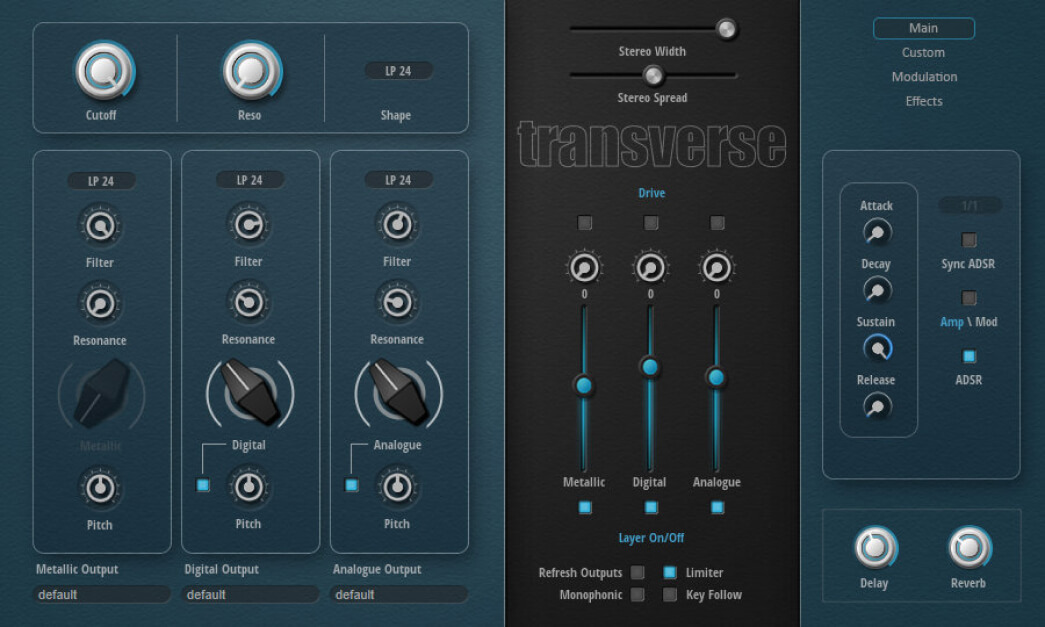Click the Delay effect knob

(x=875, y=548)
